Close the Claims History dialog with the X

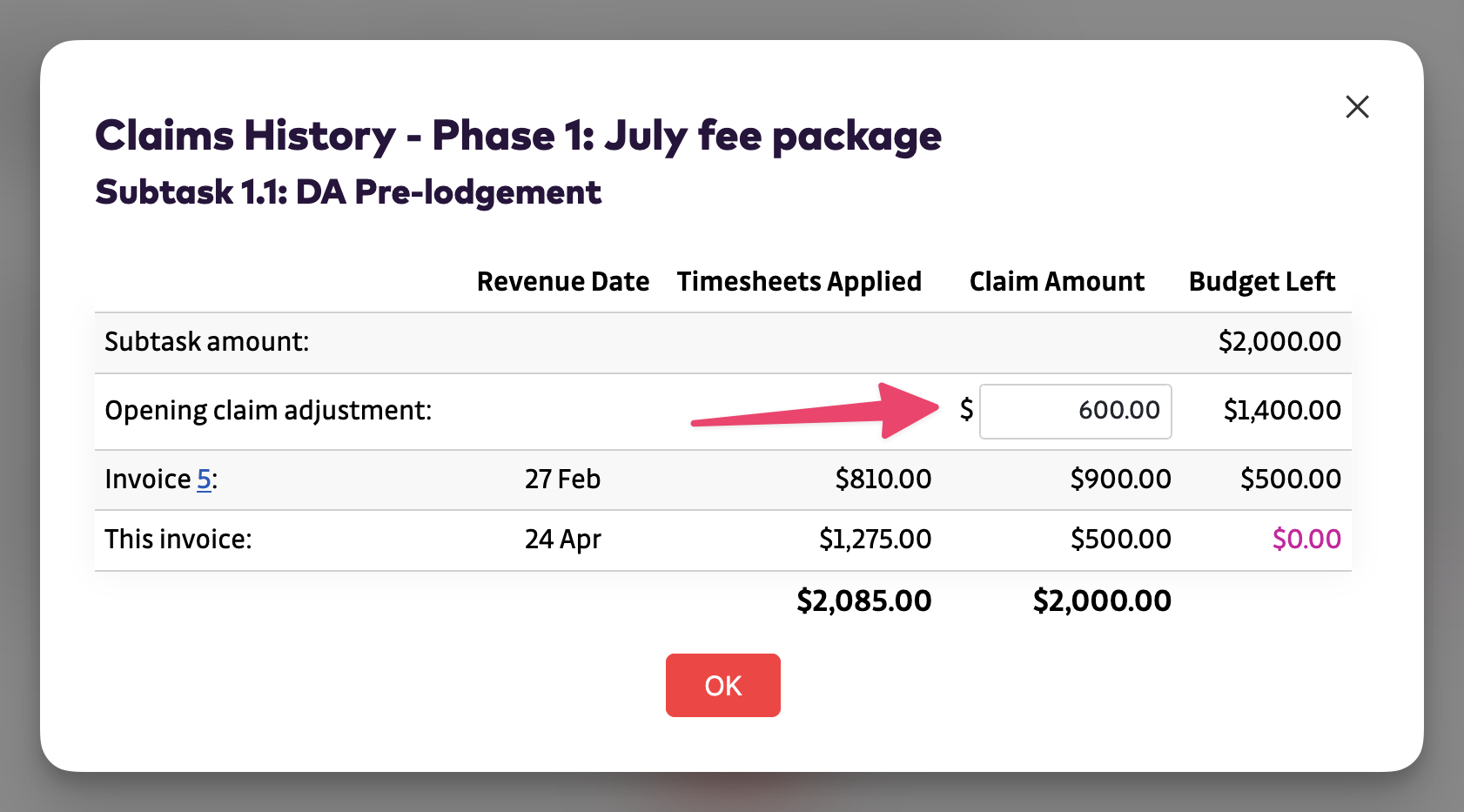[x=1357, y=107]
